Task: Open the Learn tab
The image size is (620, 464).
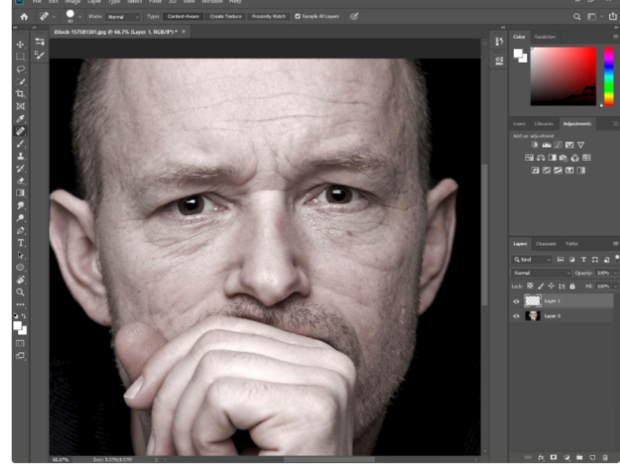Action: coord(519,124)
